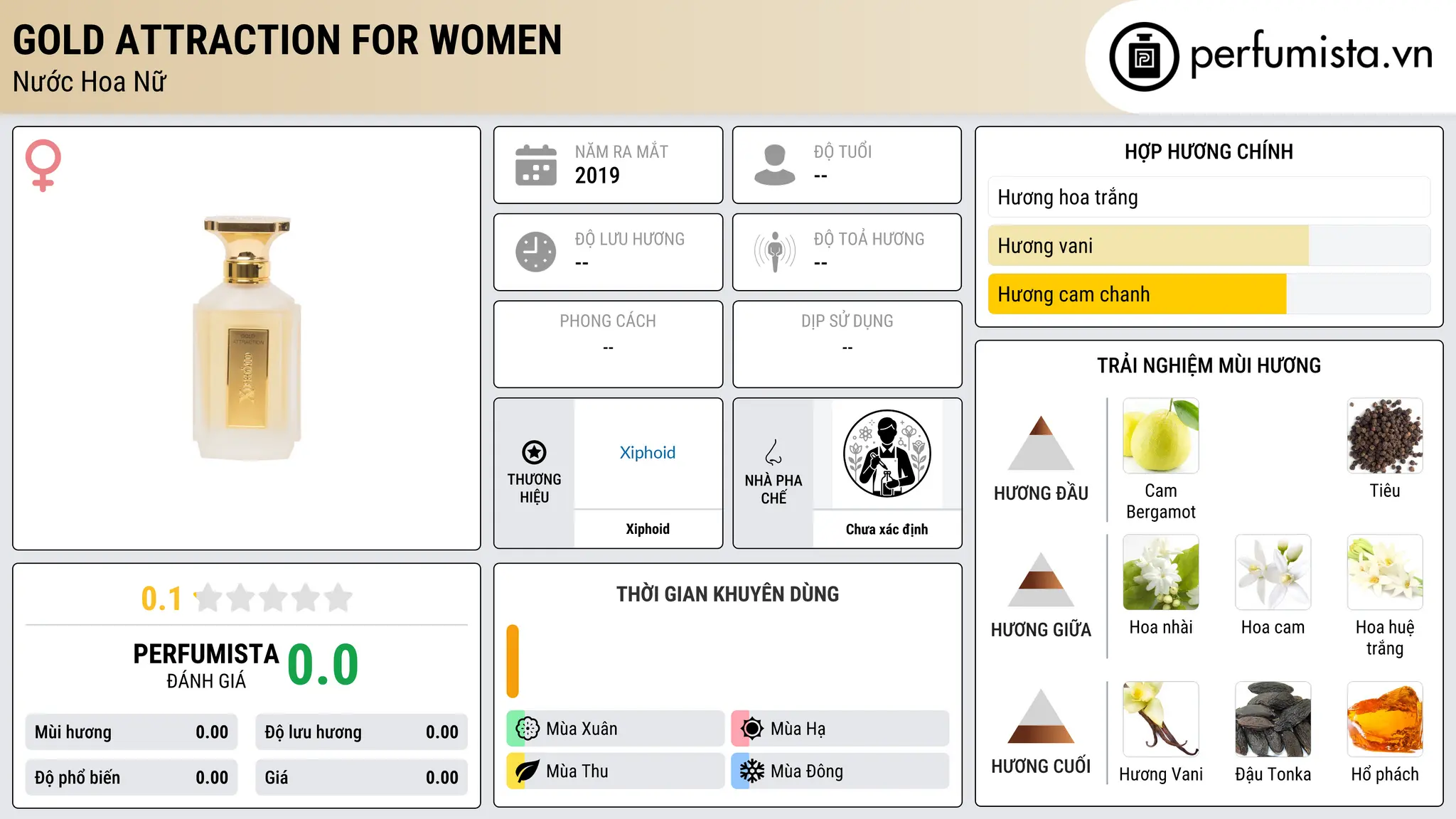Click the Hương vani accord bar

coord(1209,245)
